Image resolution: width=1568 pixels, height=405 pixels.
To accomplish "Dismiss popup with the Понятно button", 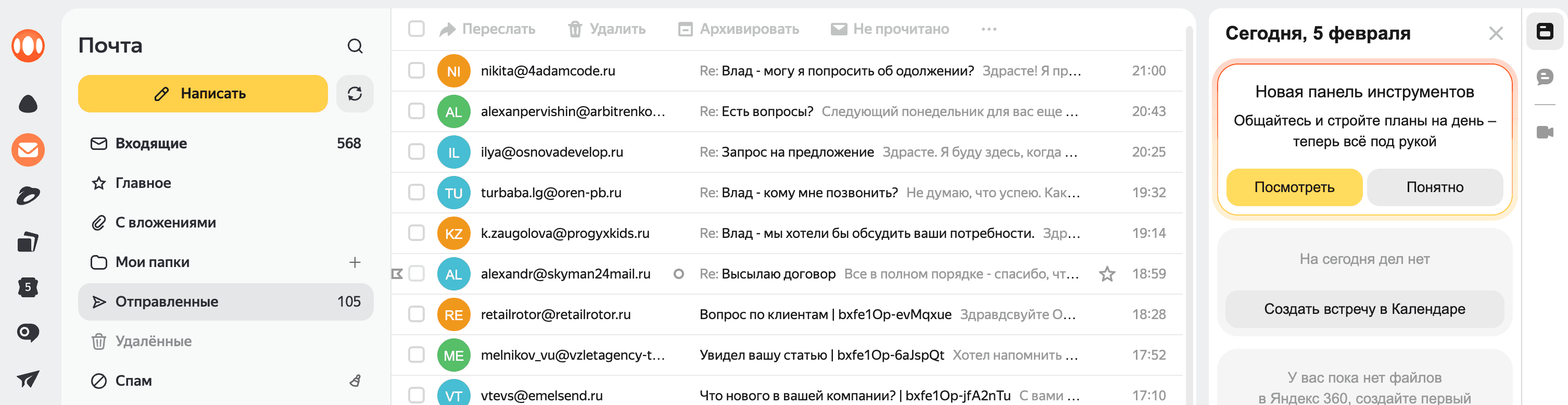I will [1435, 187].
